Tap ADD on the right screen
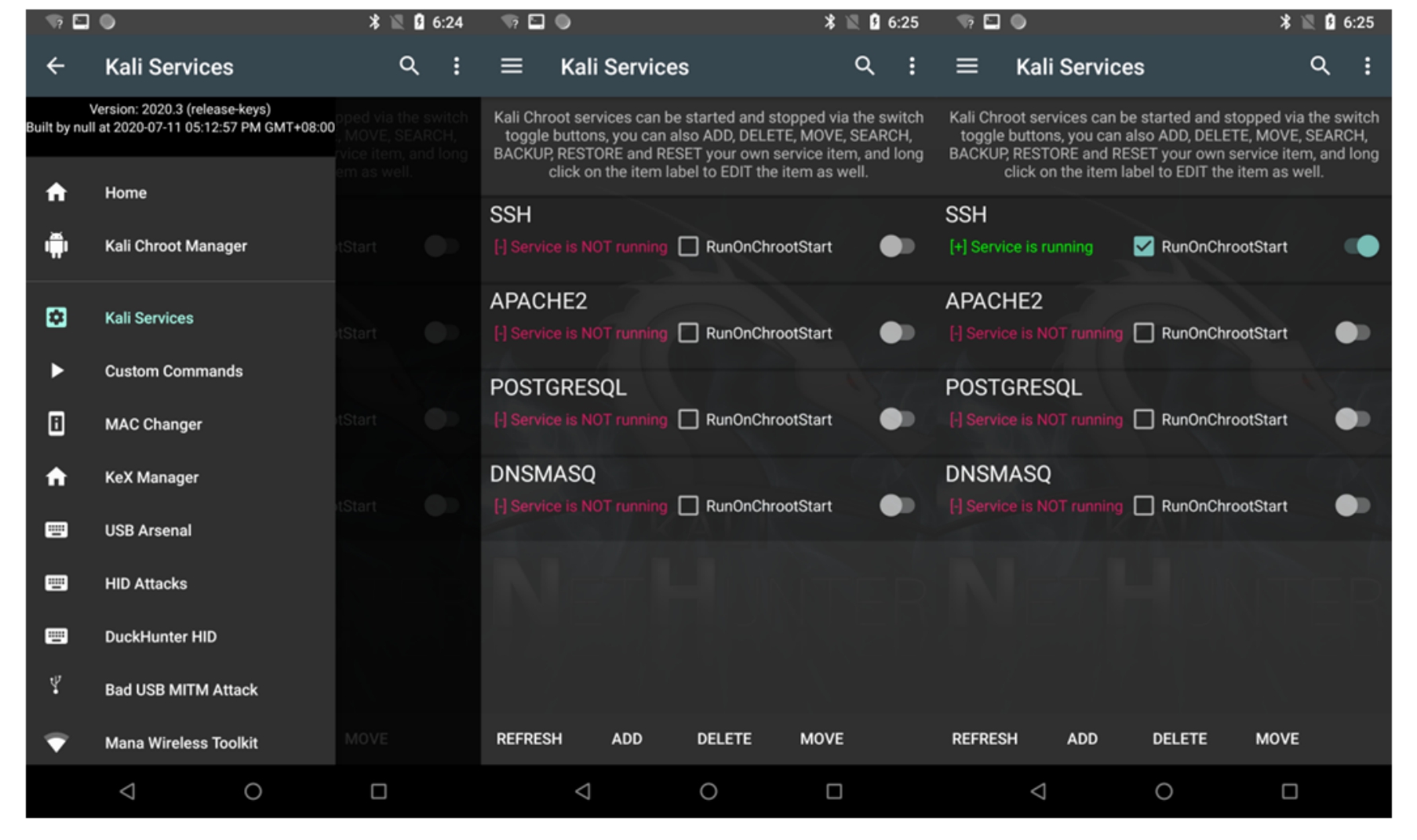 click(1082, 739)
